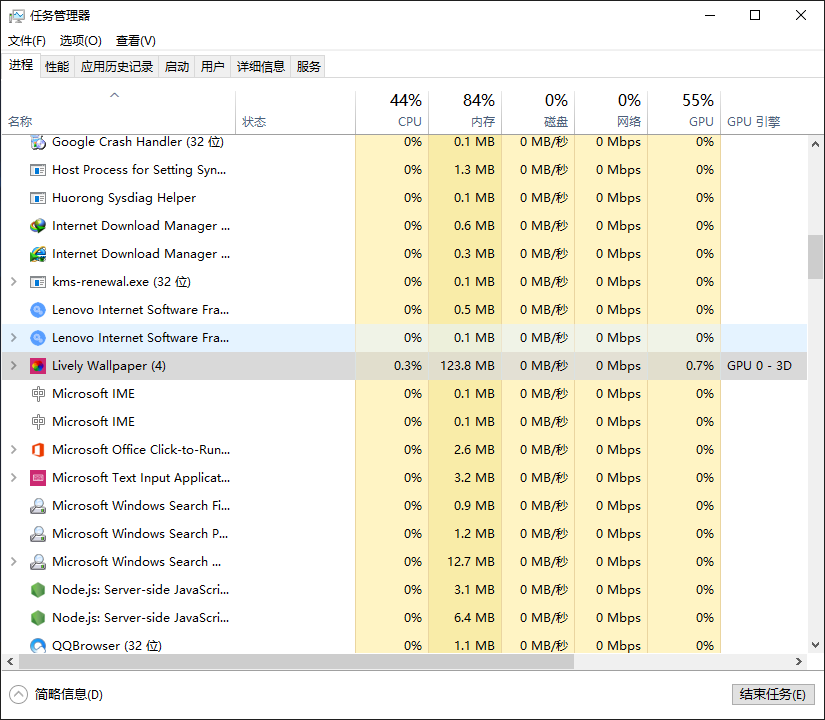Click the 12.7 MB memory value
The height and width of the screenshot is (720, 825).
click(471, 562)
